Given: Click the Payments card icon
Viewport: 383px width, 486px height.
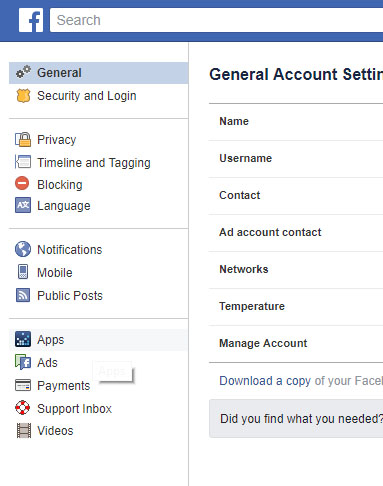Looking at the screenshot, I should point(23,385).
